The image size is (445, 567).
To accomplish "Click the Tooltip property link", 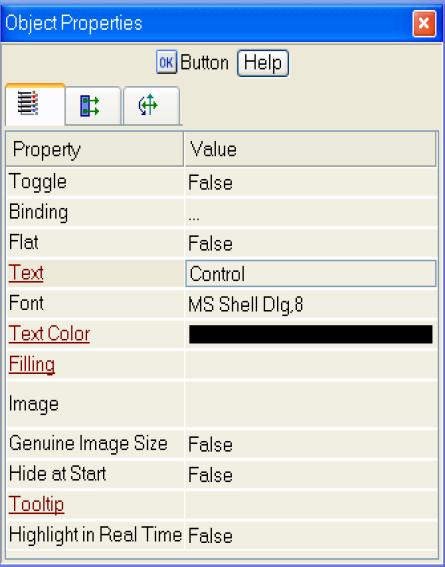I will (x=36, y=504).
